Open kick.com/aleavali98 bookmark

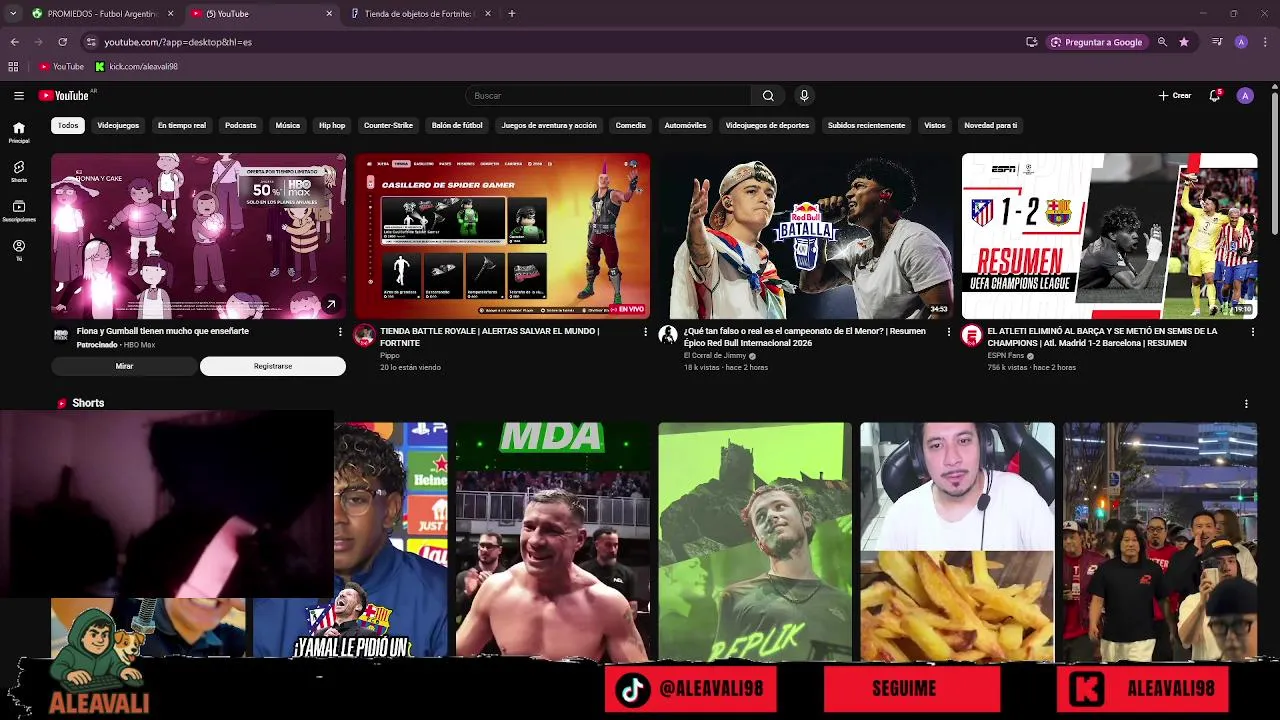click(136, 67)
